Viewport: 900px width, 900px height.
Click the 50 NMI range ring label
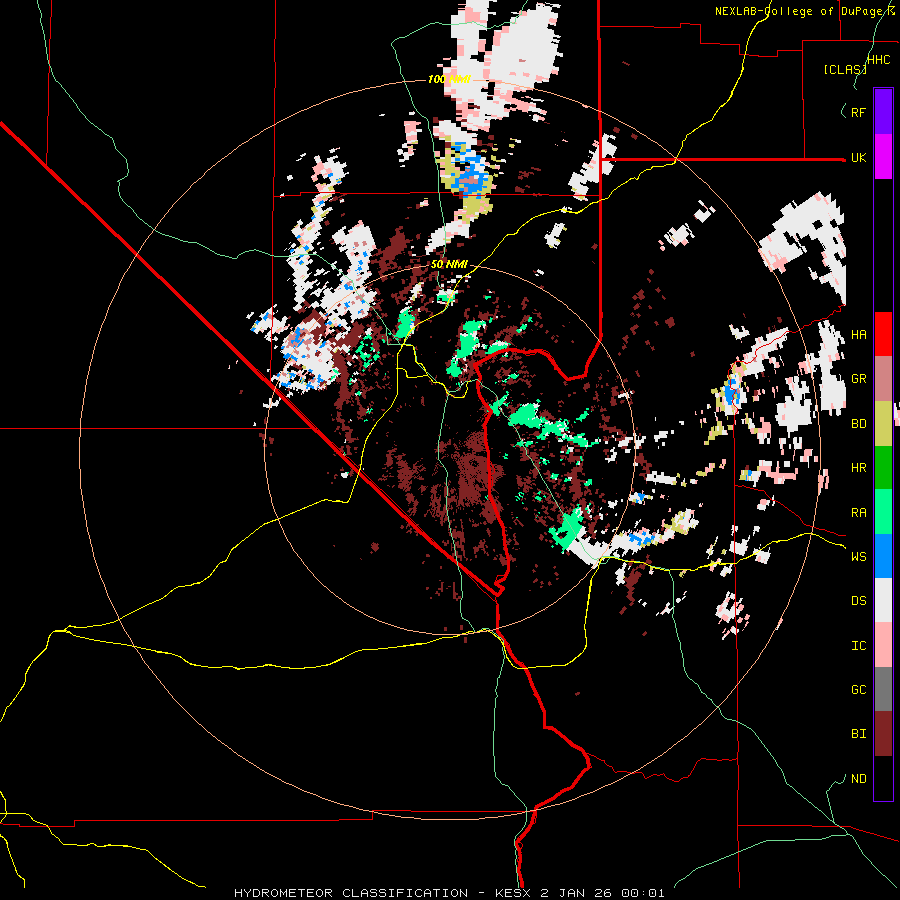pyautogui.click(x=449, y=265)
